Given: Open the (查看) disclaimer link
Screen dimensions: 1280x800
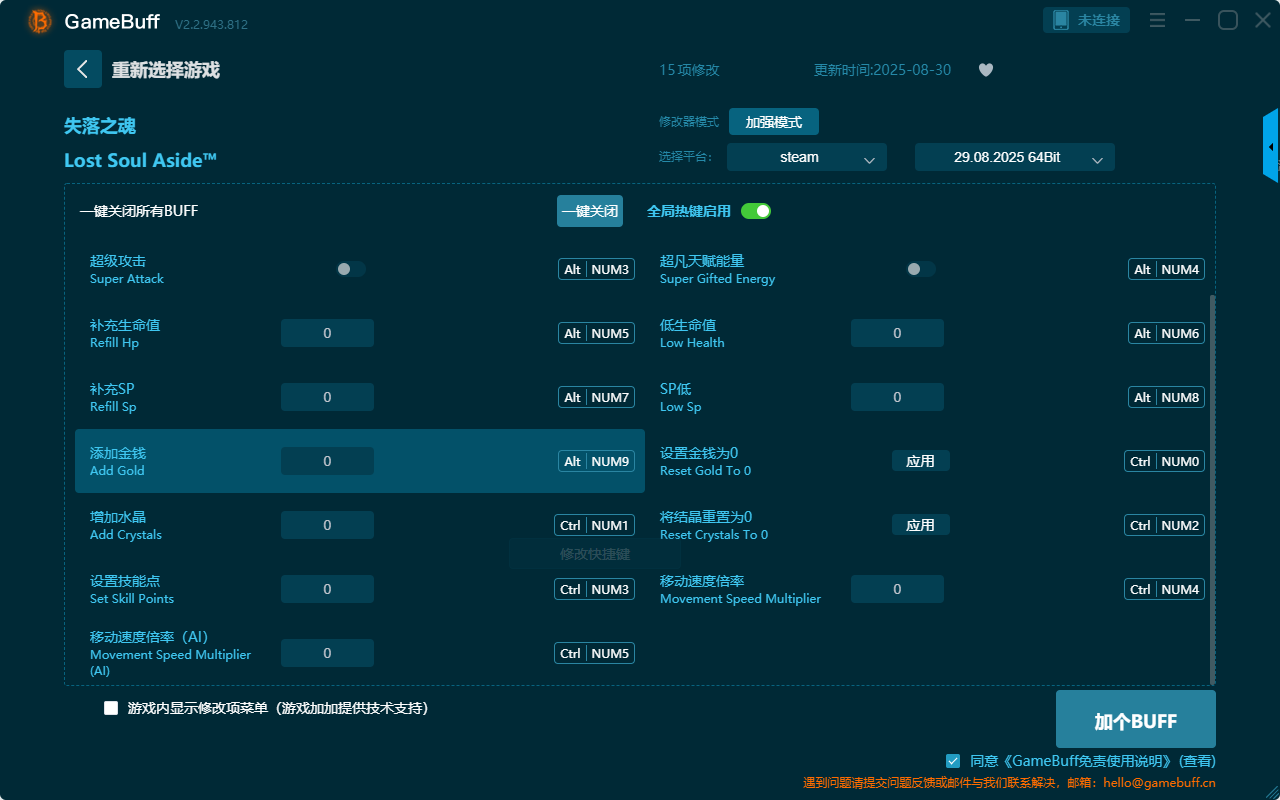Looking at the screenshot, I should [1197, 761].
